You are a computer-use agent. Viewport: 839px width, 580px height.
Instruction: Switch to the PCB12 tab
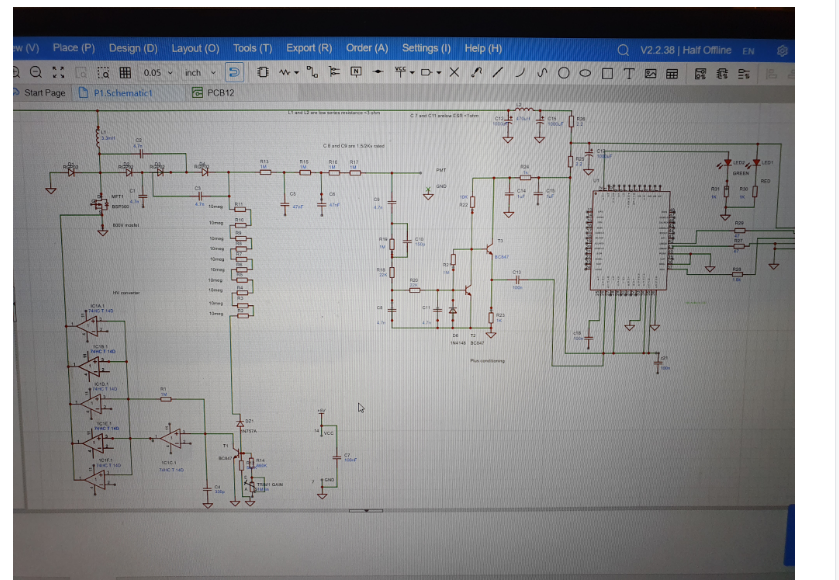pyautogui.click(x=213, y=93)
